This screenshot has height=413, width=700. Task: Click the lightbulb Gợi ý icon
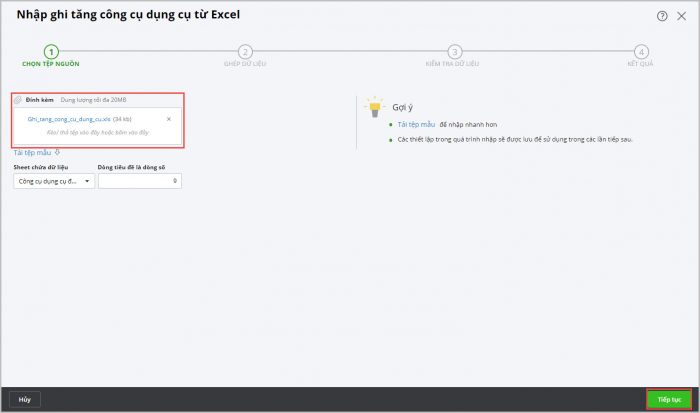coord(375,106)
